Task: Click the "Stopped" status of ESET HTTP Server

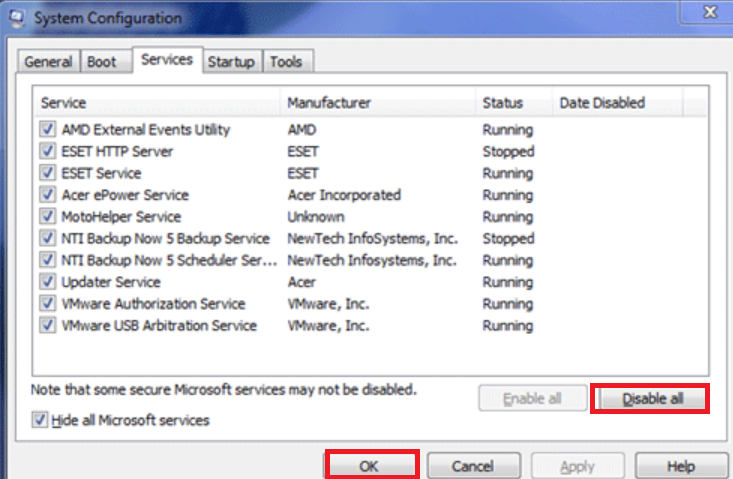Action: (508, 151)
